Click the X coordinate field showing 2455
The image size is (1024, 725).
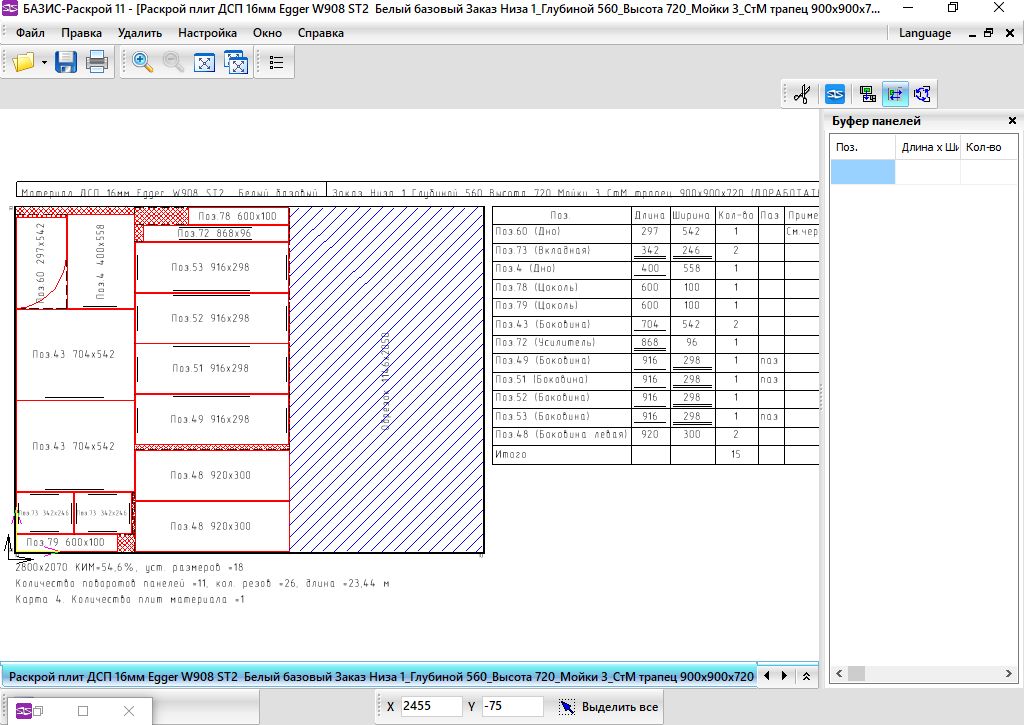click(x=431, y=706)
